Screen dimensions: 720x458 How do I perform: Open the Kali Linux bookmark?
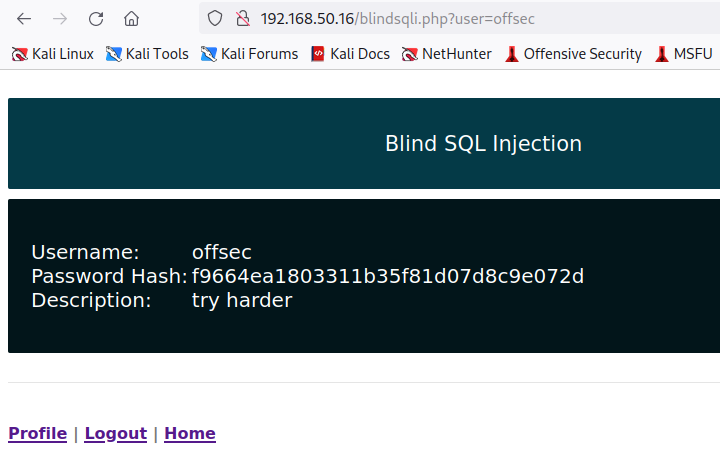(x=52, y=54)
